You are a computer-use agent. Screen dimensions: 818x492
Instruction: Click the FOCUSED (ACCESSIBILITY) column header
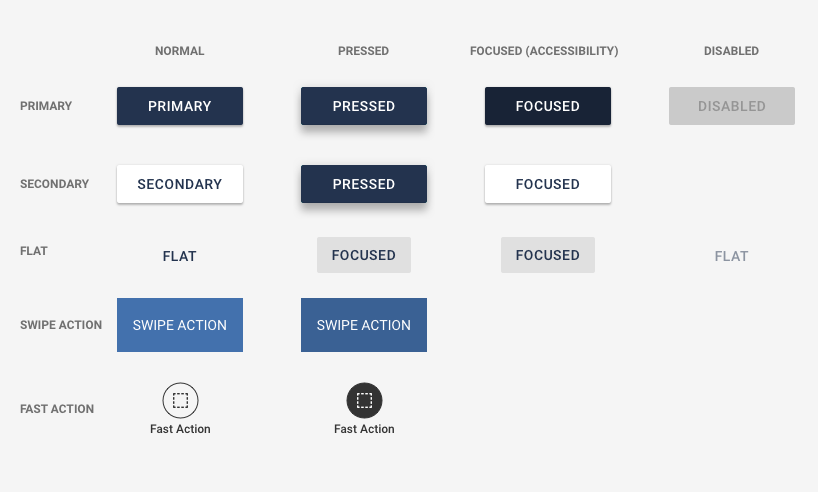click(x=544, y=51)
